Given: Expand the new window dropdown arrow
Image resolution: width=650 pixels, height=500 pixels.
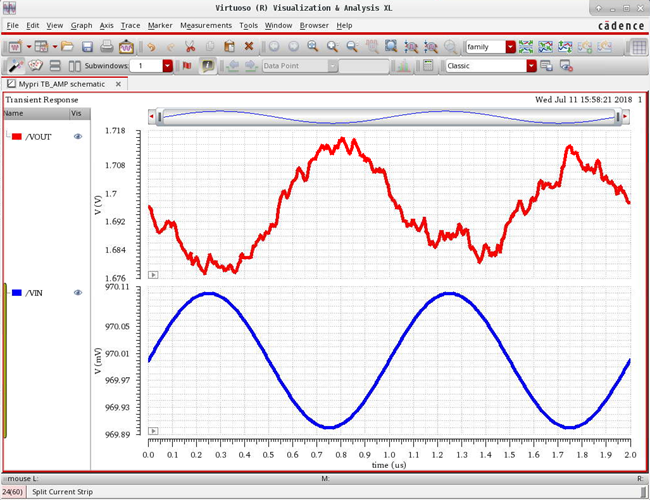Looking at the screenshot, I should (x=29, y=47).
